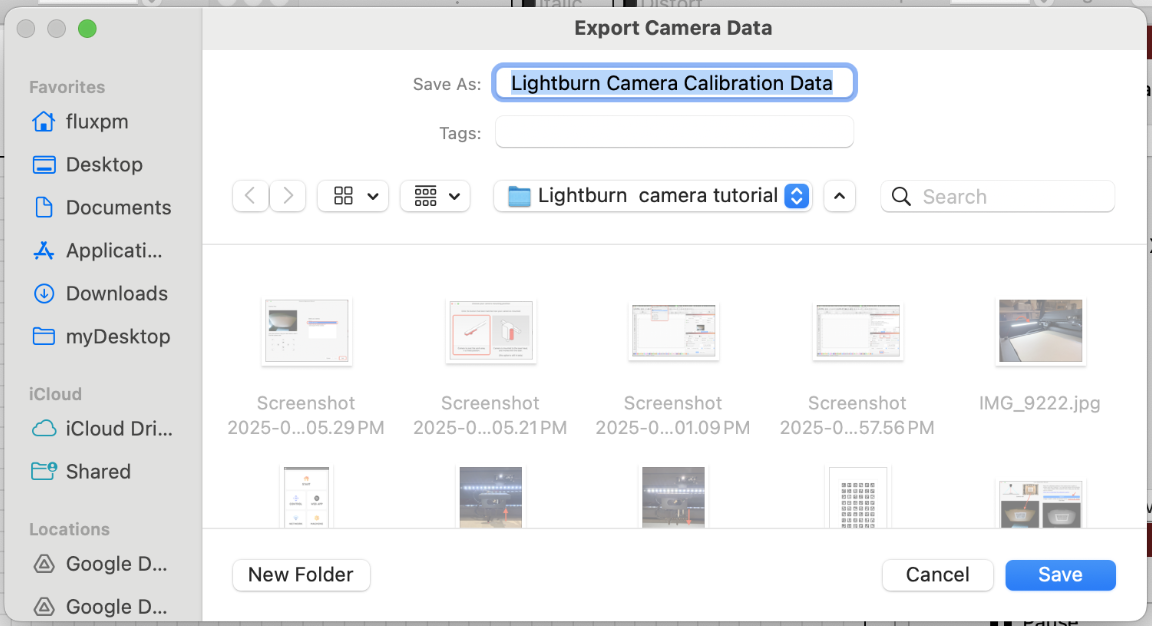The width and height of the screenshot is (1152, 626).
Task: Select Applications in Favorites sidebar
Action: coord(98,251)
